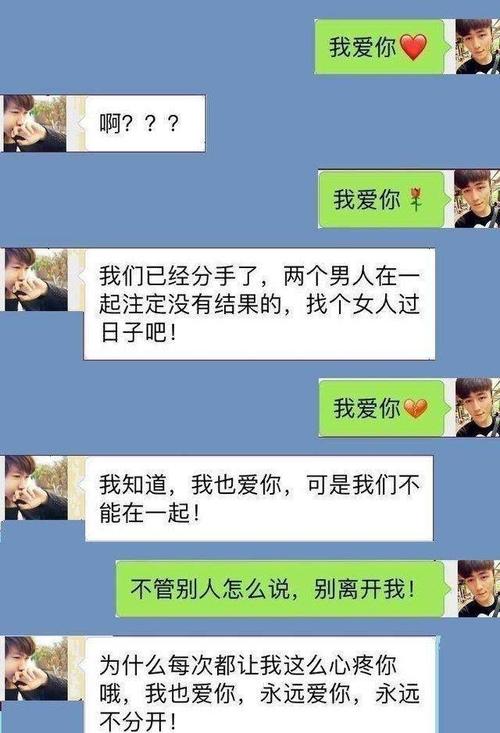
Task: Tap the 我爱你 text before red heart
Action: pyautogui.click(x=363, y=47)
